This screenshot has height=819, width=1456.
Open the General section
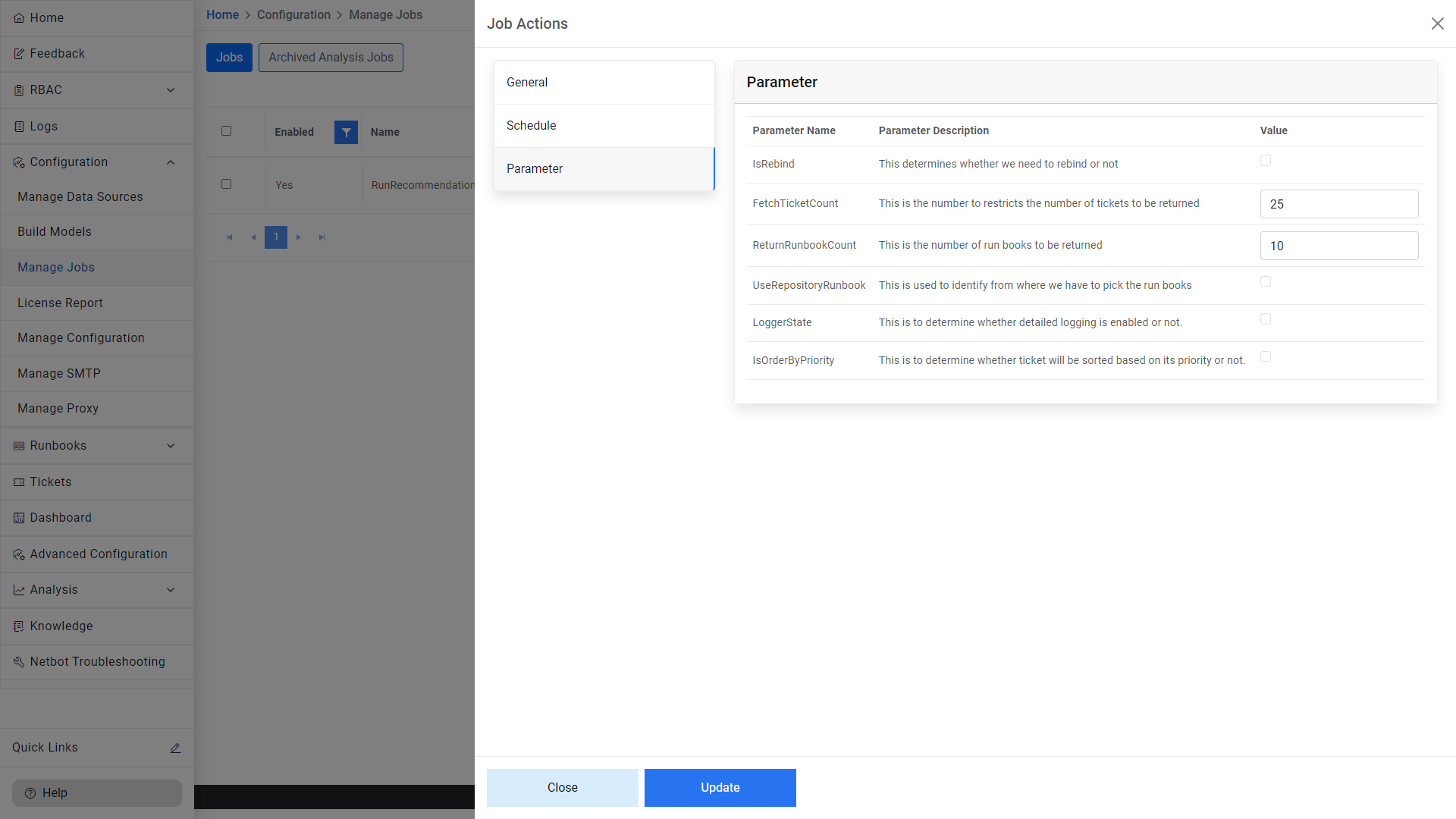(604, 83)
